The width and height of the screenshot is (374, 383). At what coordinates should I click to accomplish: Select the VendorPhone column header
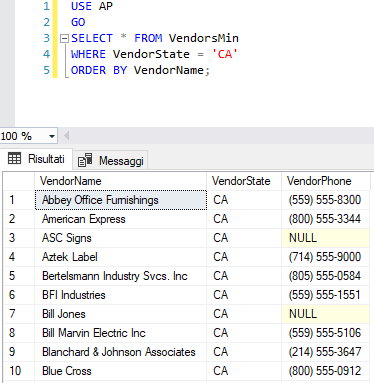(x=326, y=181)
